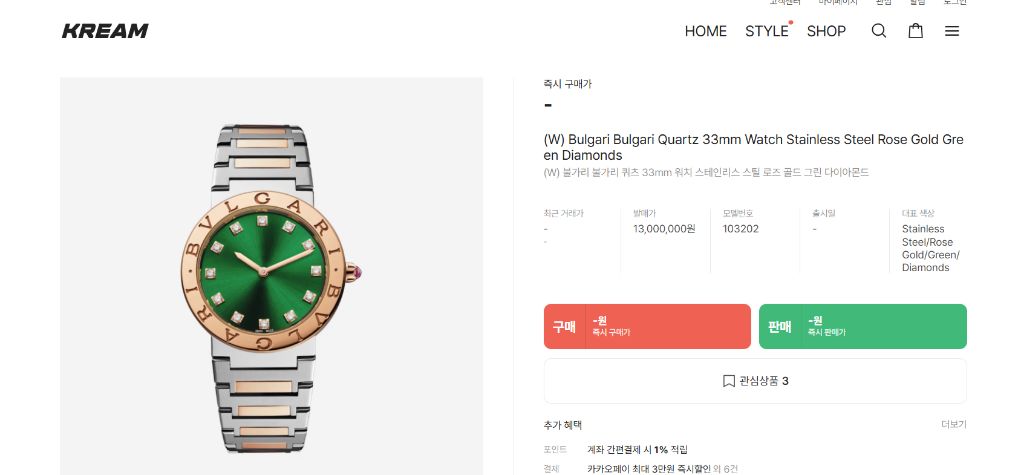Screen dimensions: 1024x475
Task: Switch to the SHOP menu
Action: coord(826,31)
